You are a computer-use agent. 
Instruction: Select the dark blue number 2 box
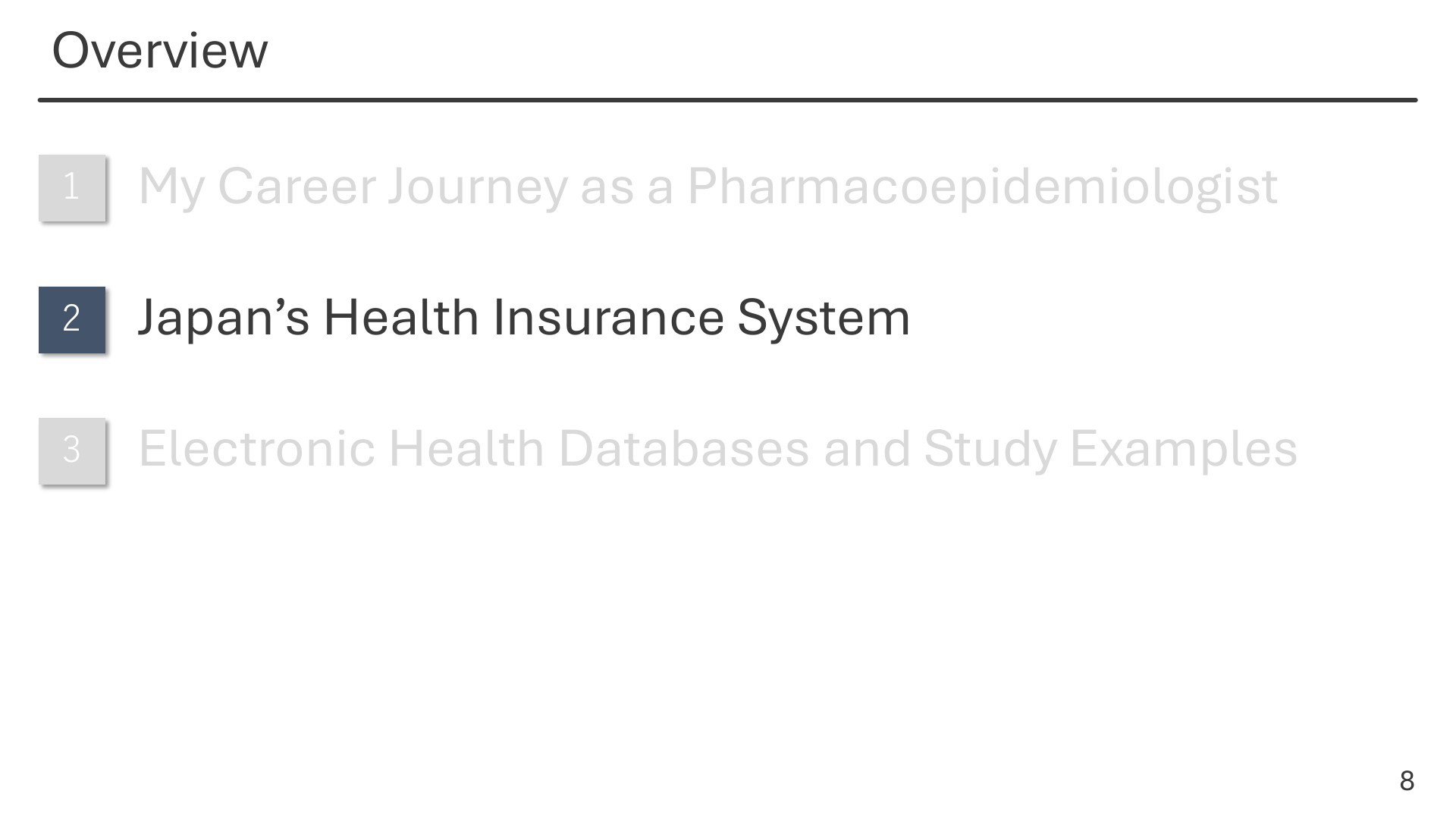[x=72, y=319]
